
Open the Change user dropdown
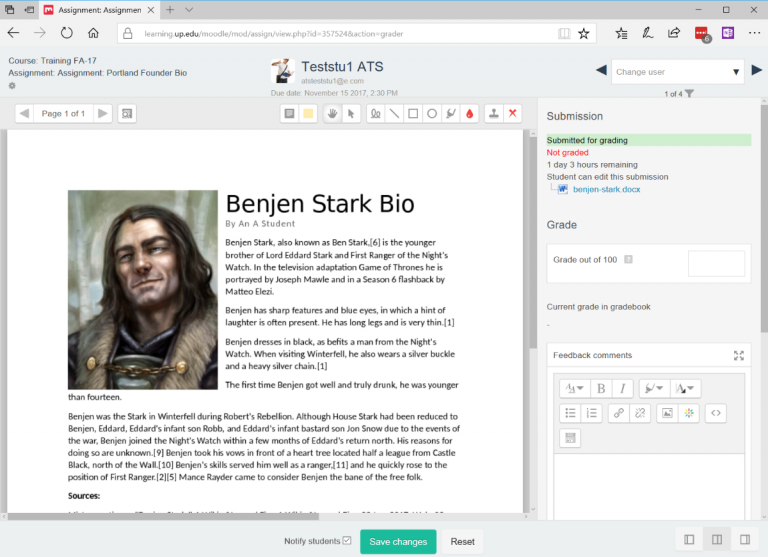677,72
